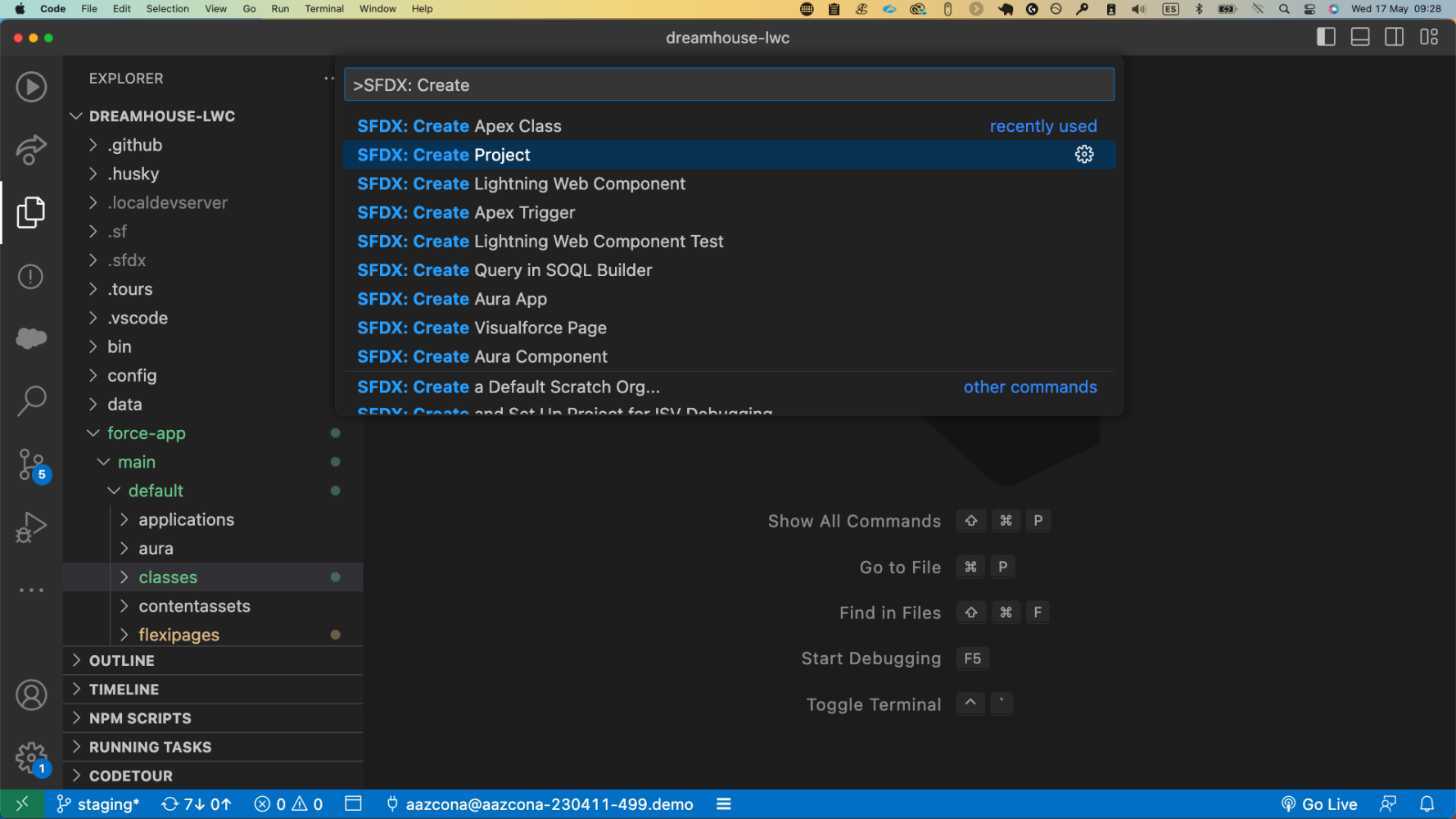This screenshot has width=1456, height=819.
Task: Run SFDX: Create Apex Class command
Action: (729, 126)
